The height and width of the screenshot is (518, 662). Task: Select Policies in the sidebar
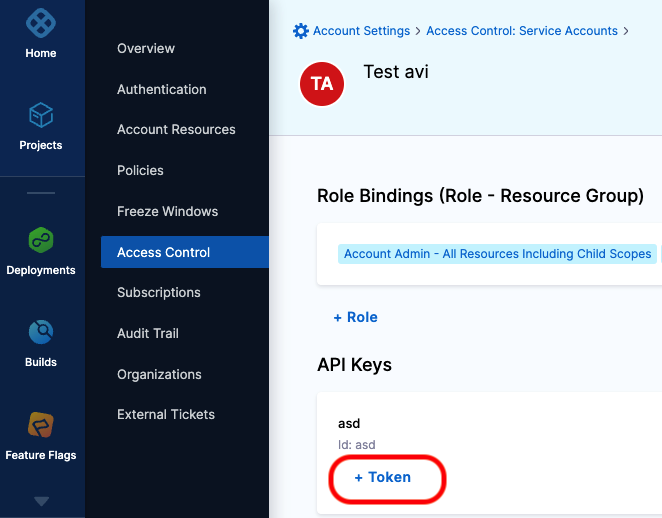[140, 170]
